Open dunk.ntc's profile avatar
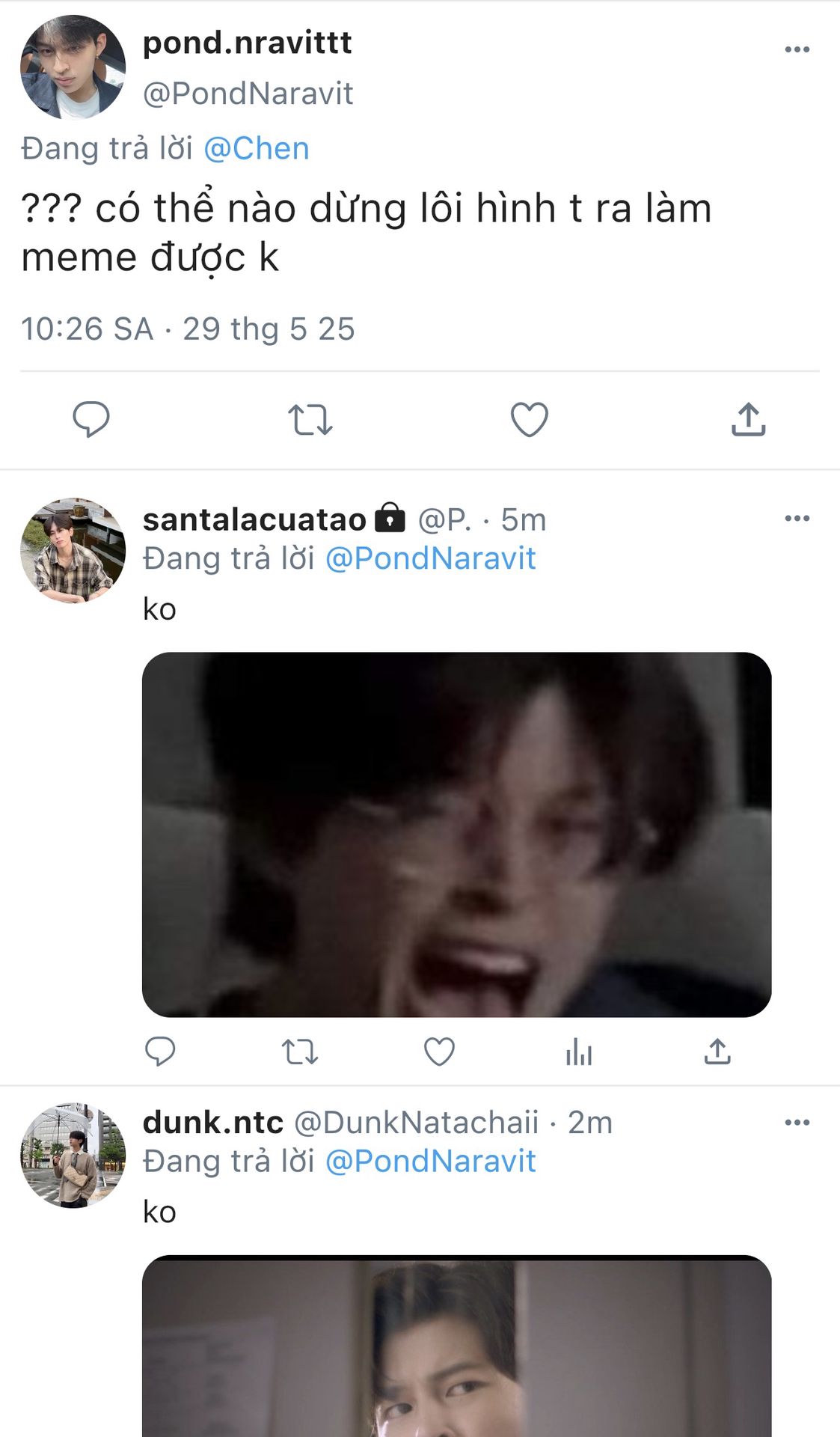Image resolution: width=840 pixels, height=1437 pixels. 73,1155
